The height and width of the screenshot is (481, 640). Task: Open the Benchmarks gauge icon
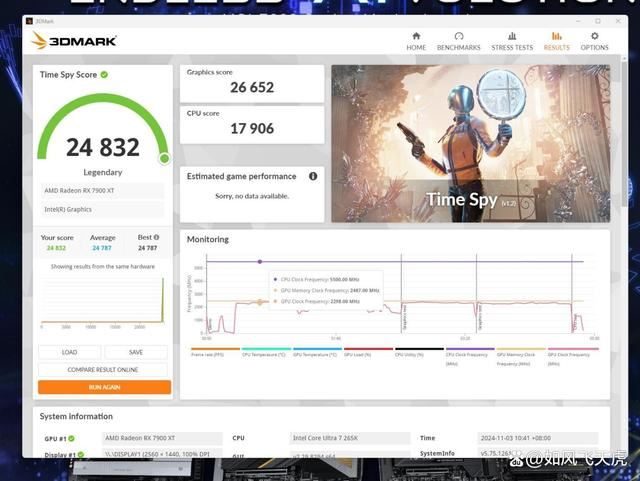459,36
